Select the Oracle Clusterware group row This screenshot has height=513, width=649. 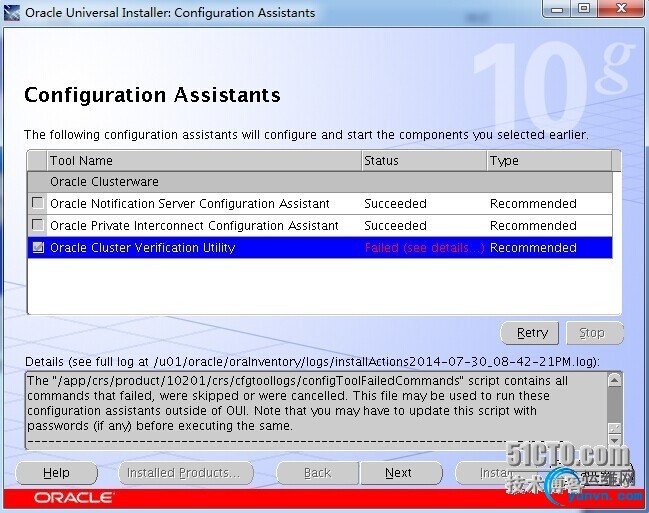pos(320,182)
